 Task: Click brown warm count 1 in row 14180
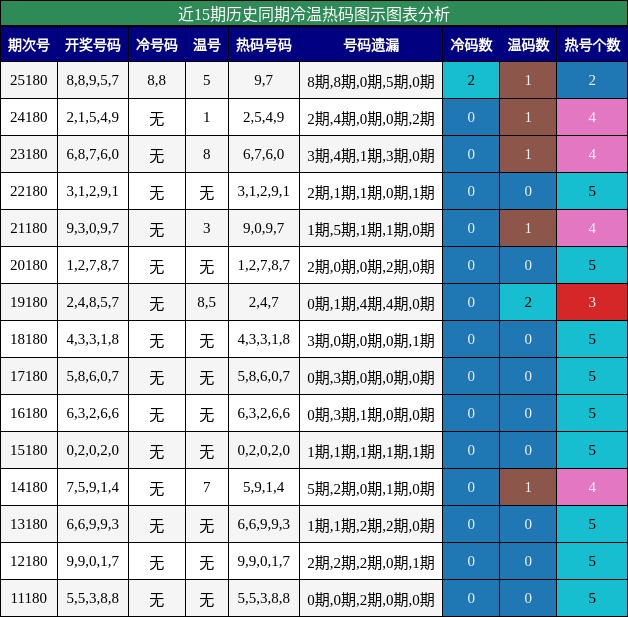coord(528,487)
